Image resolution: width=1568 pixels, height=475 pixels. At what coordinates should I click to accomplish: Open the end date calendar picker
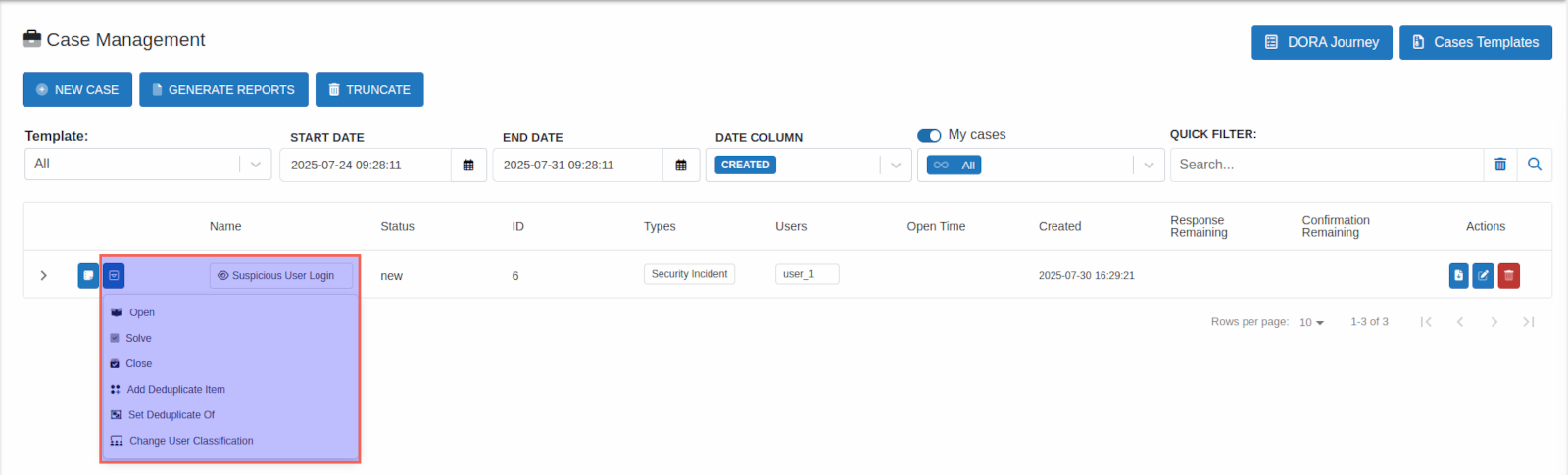(x=681, y=166)
